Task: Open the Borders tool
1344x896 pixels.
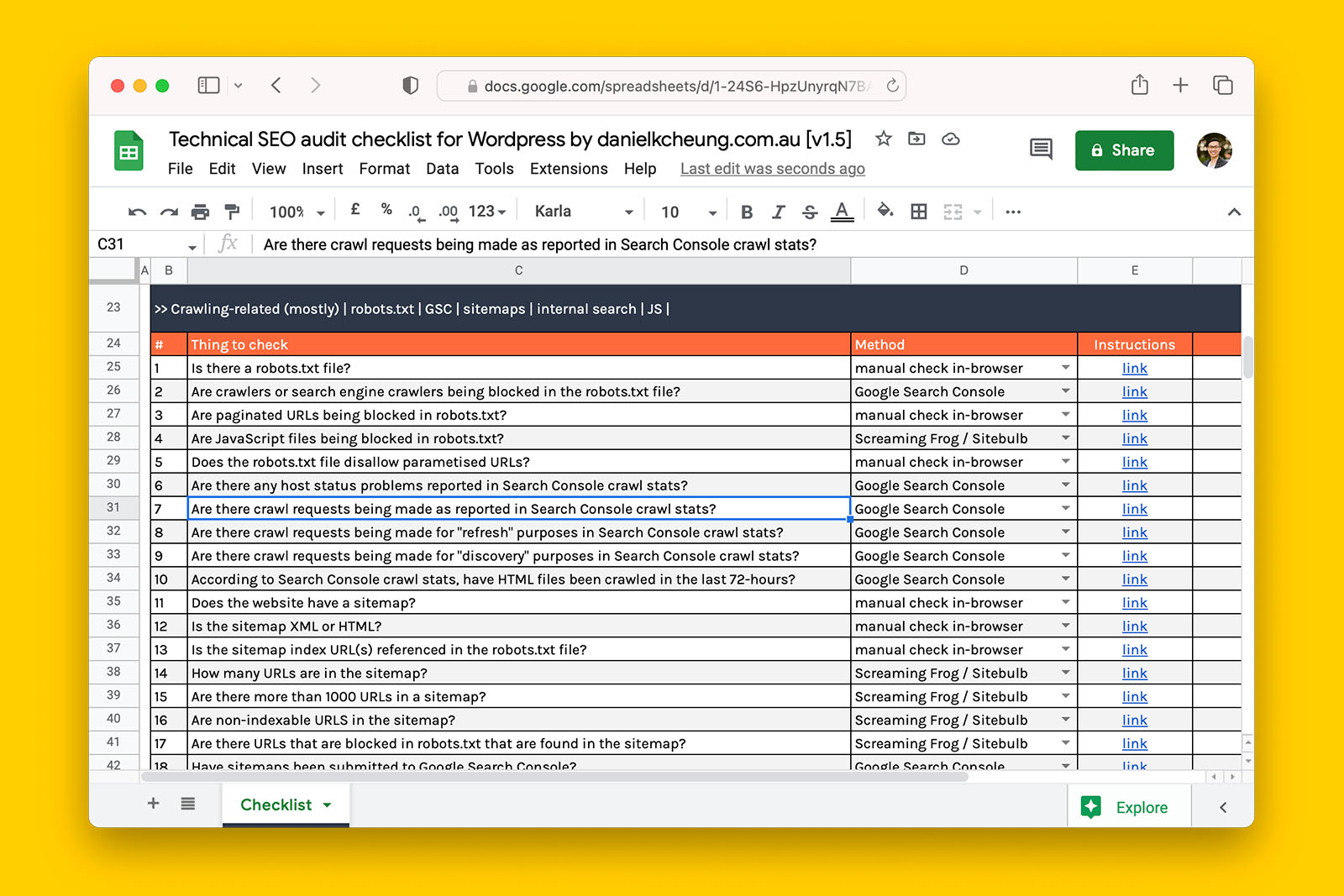Action: point(919,212)
